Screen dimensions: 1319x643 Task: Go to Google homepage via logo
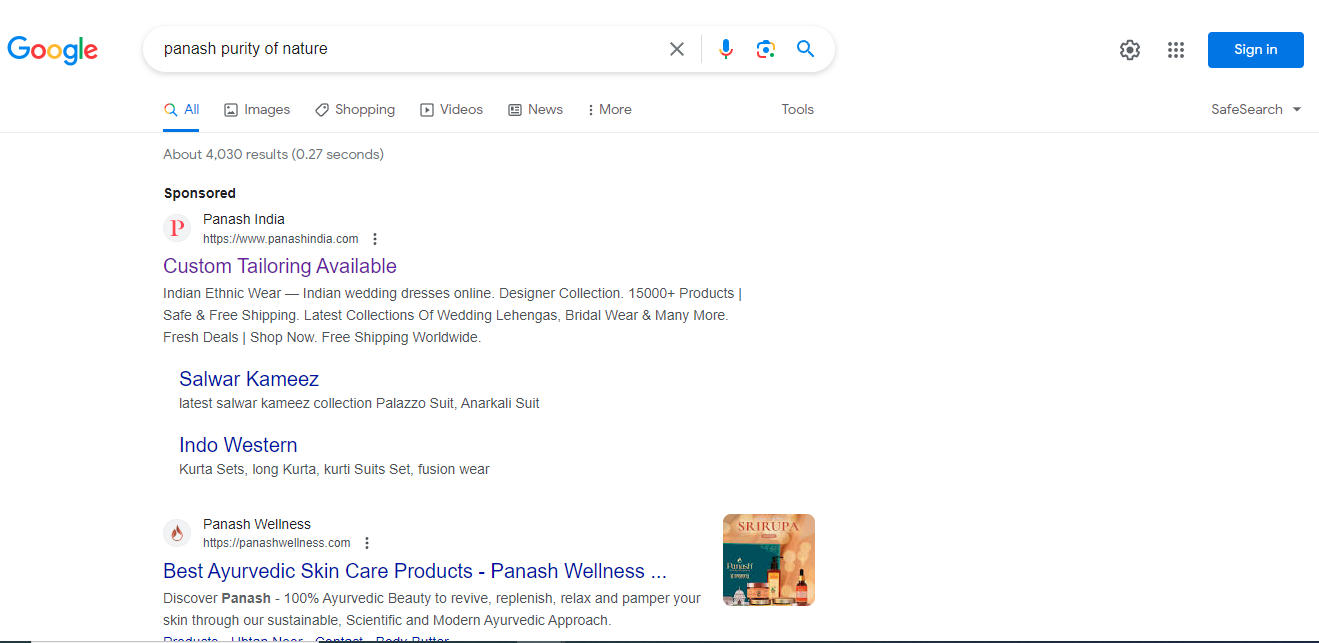pyautogui.click(x=52, y=50)
